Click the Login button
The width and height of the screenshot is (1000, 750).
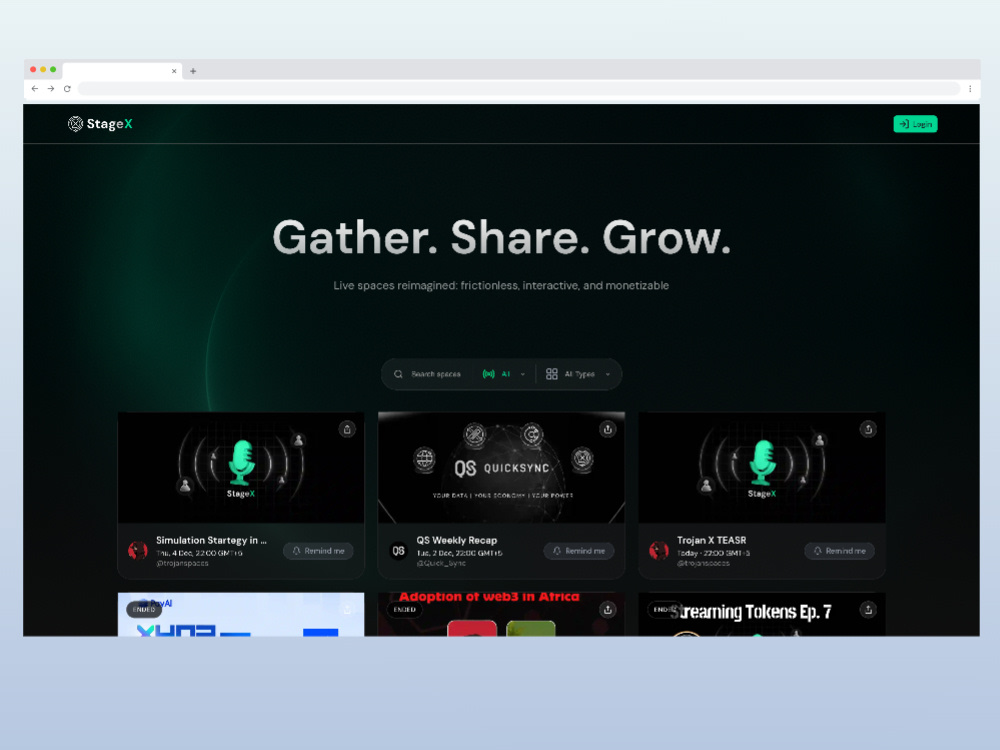915,124
